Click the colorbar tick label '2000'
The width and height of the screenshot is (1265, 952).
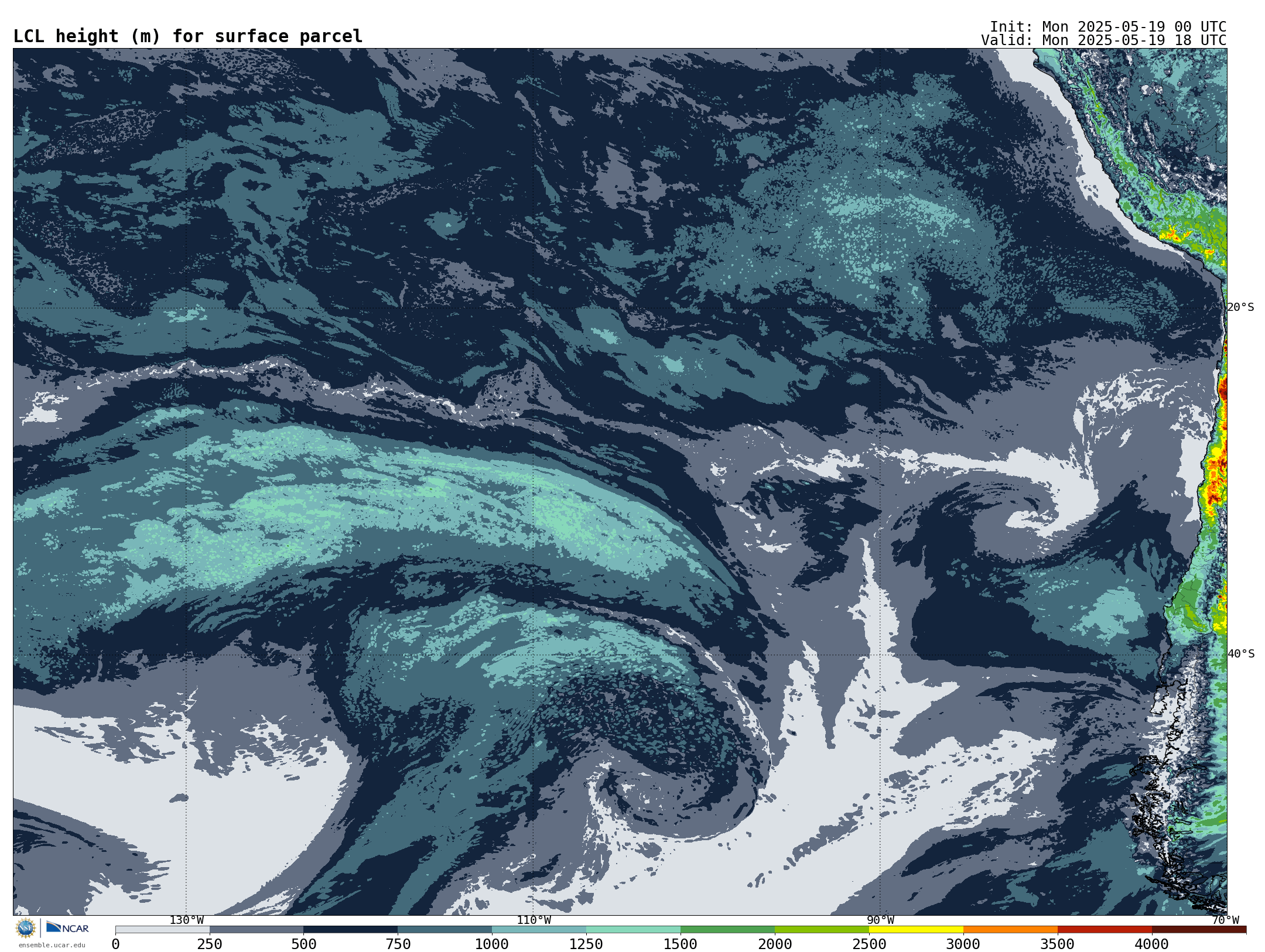775,944
